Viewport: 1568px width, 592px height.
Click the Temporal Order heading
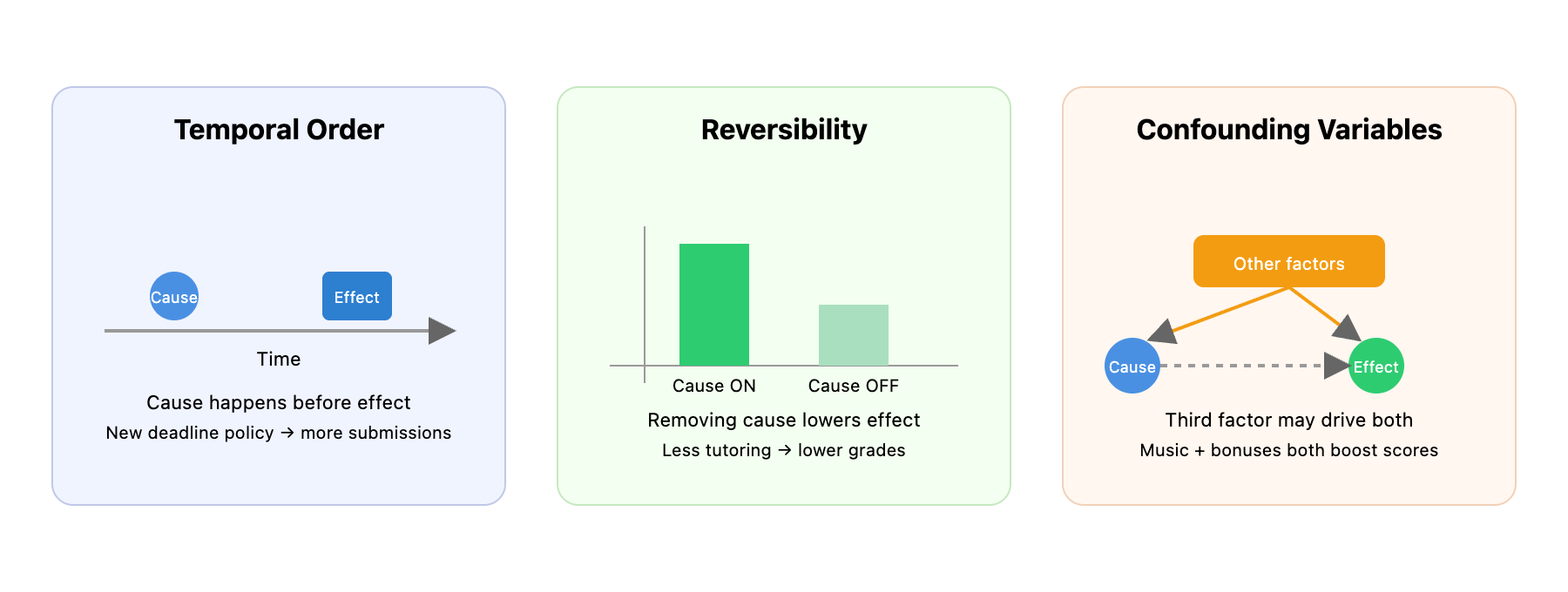tap(279, 130)
